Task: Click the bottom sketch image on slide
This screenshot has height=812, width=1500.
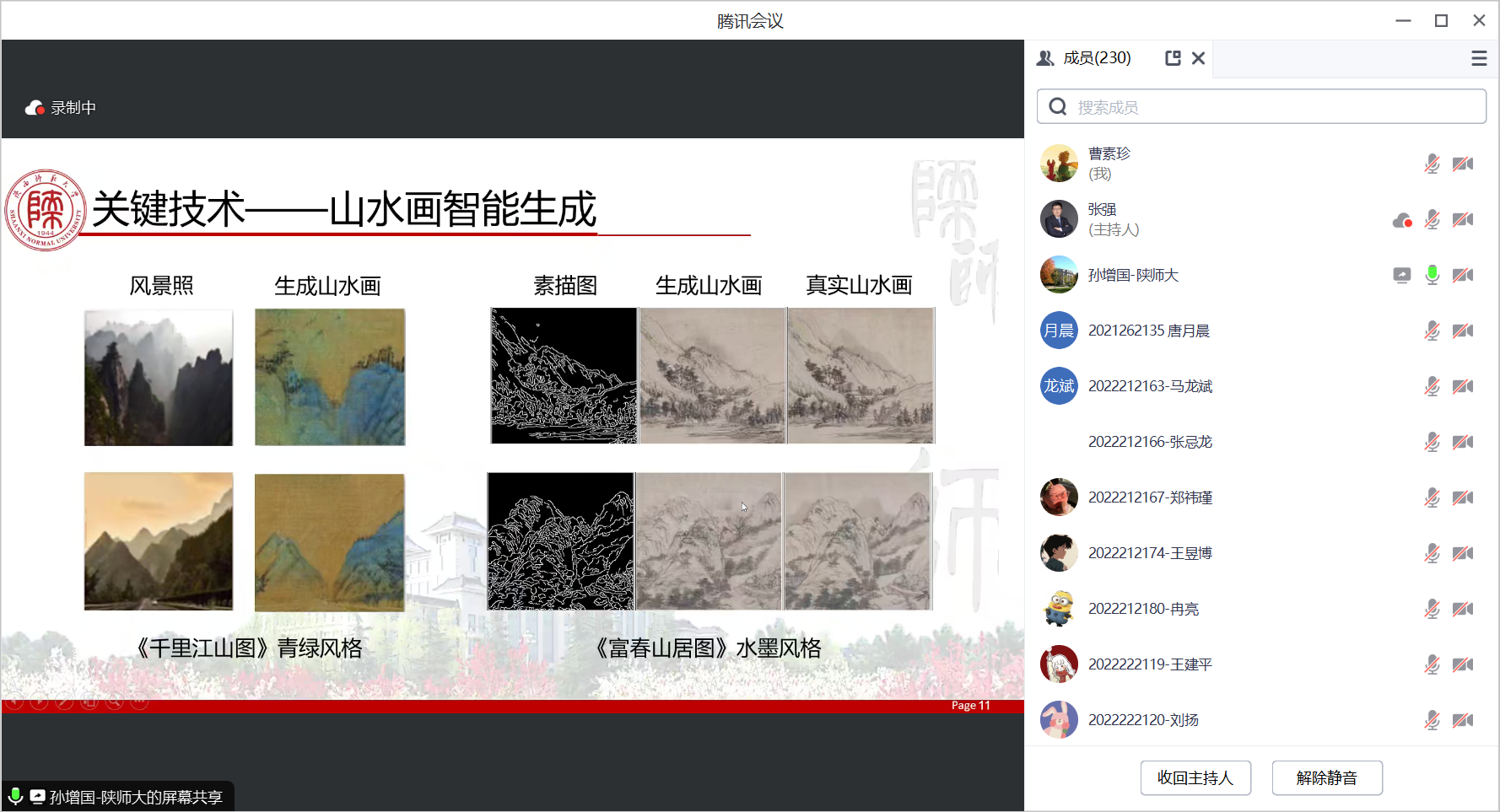Action: point(561,541)
